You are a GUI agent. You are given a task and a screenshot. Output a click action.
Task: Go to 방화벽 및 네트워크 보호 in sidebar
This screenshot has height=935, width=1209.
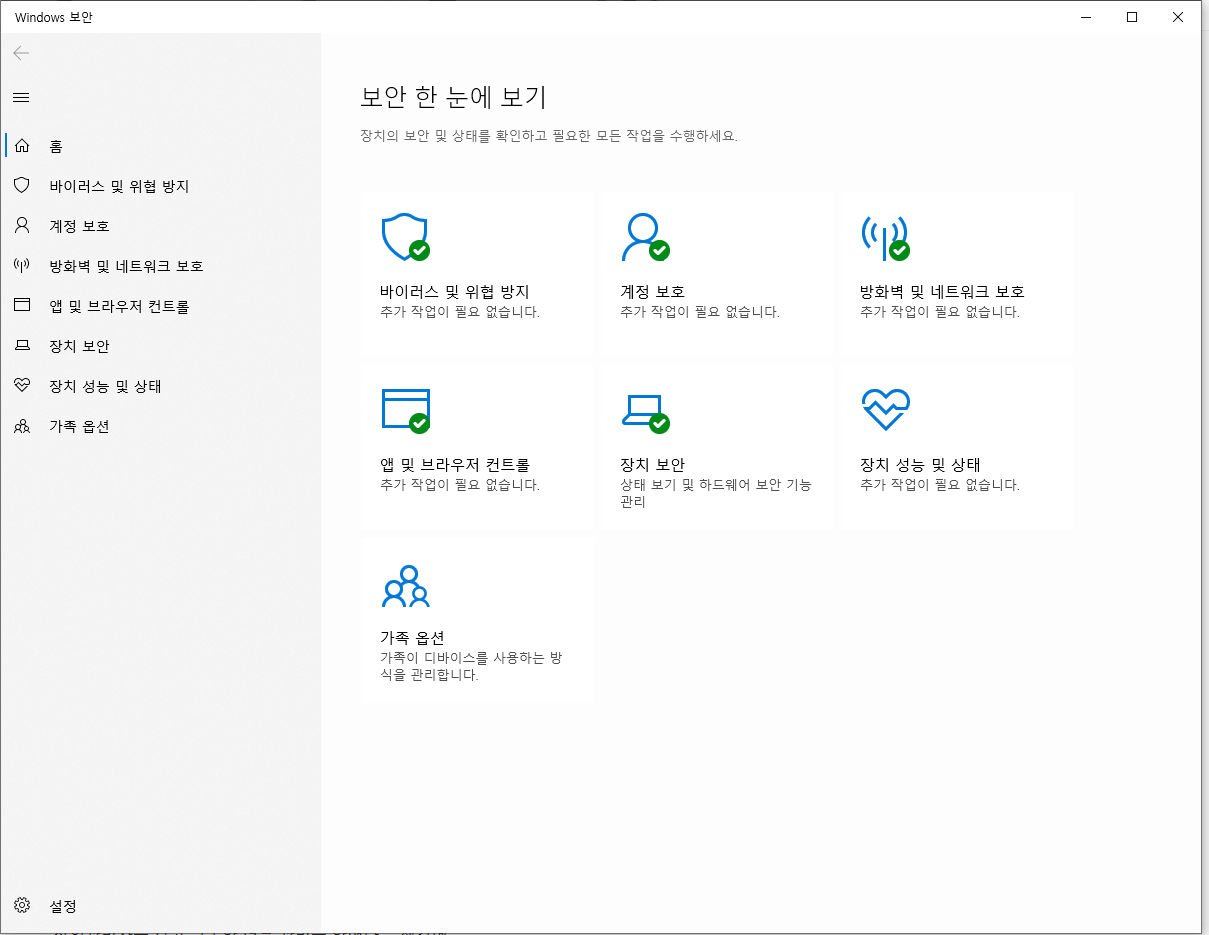160,266
